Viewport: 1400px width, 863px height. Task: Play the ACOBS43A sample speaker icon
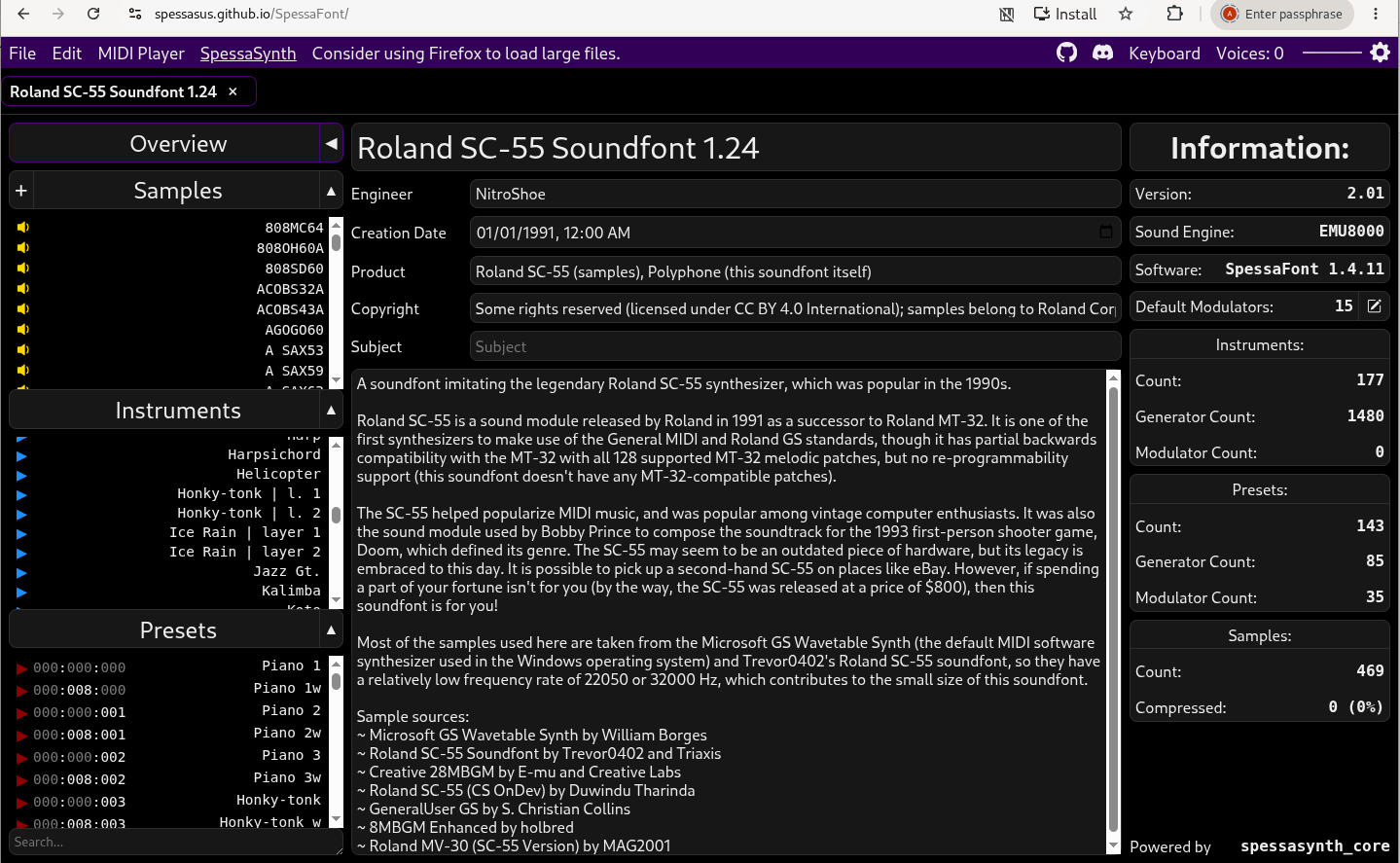[x=23, y=309]
